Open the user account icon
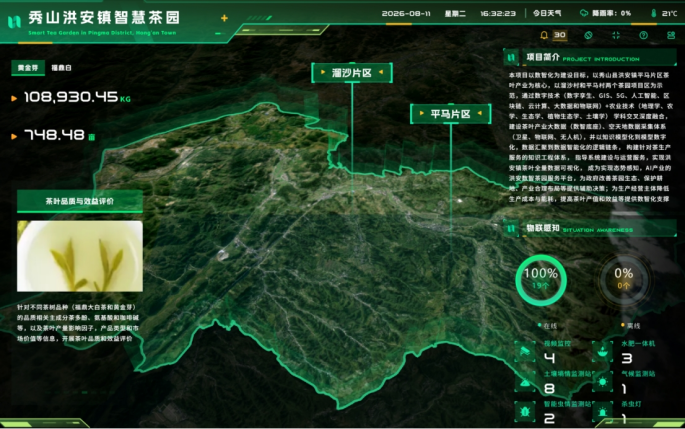 click(671, 35)
